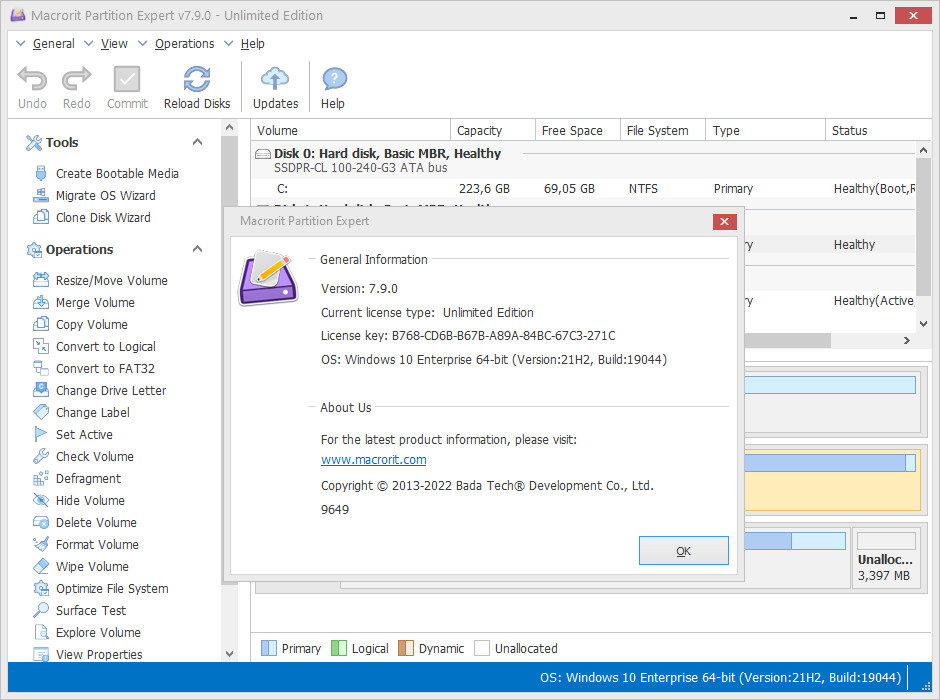Screen dimensions: 940x700
Task: Click OK in the about dialog
Action: click(683, 551)
